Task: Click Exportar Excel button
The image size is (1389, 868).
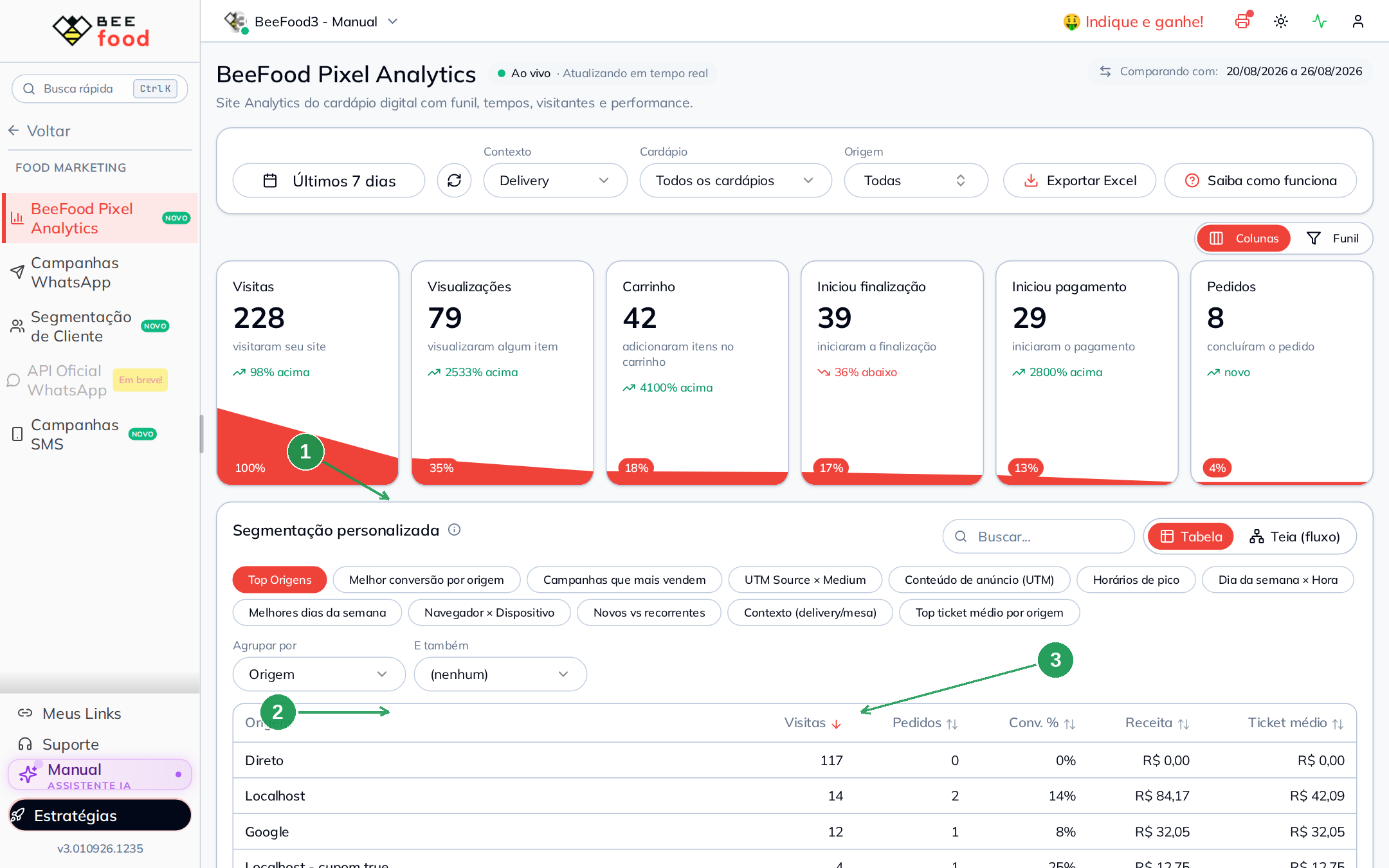Action: pyautogui.click(x=1080, y=181)
